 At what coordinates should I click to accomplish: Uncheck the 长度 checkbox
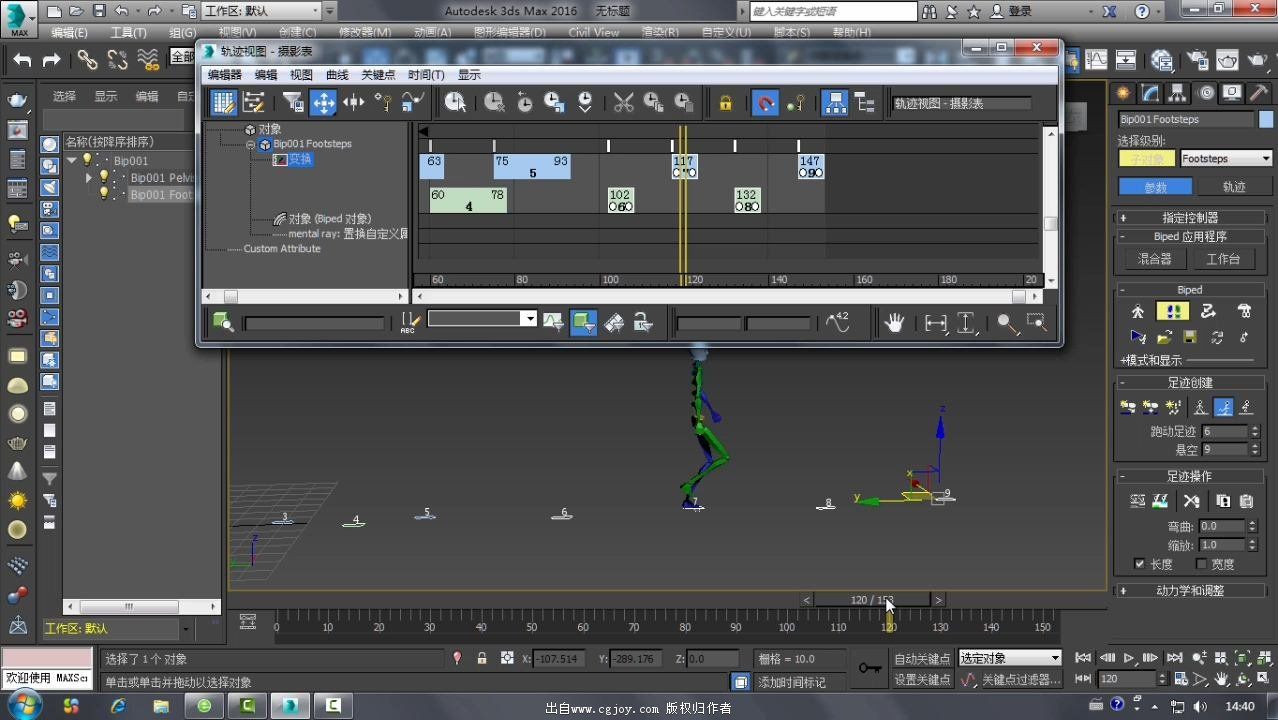coord(1139,564)
